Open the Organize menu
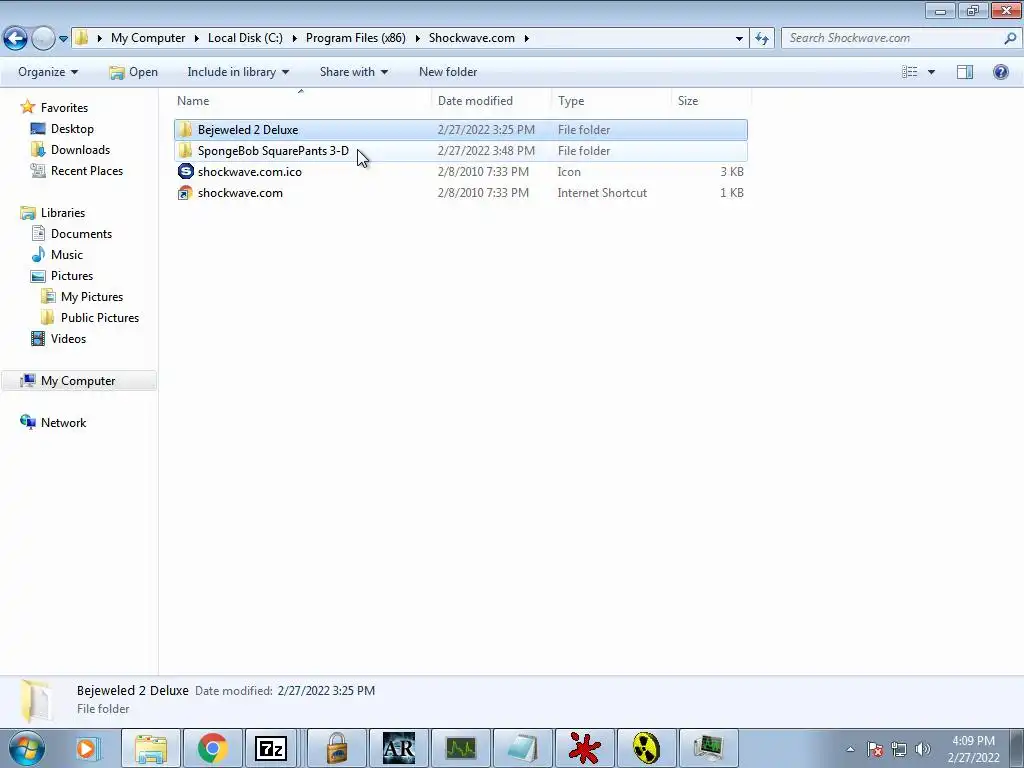This screenshot has width=1024, height=768. click(x=48, y=72)
